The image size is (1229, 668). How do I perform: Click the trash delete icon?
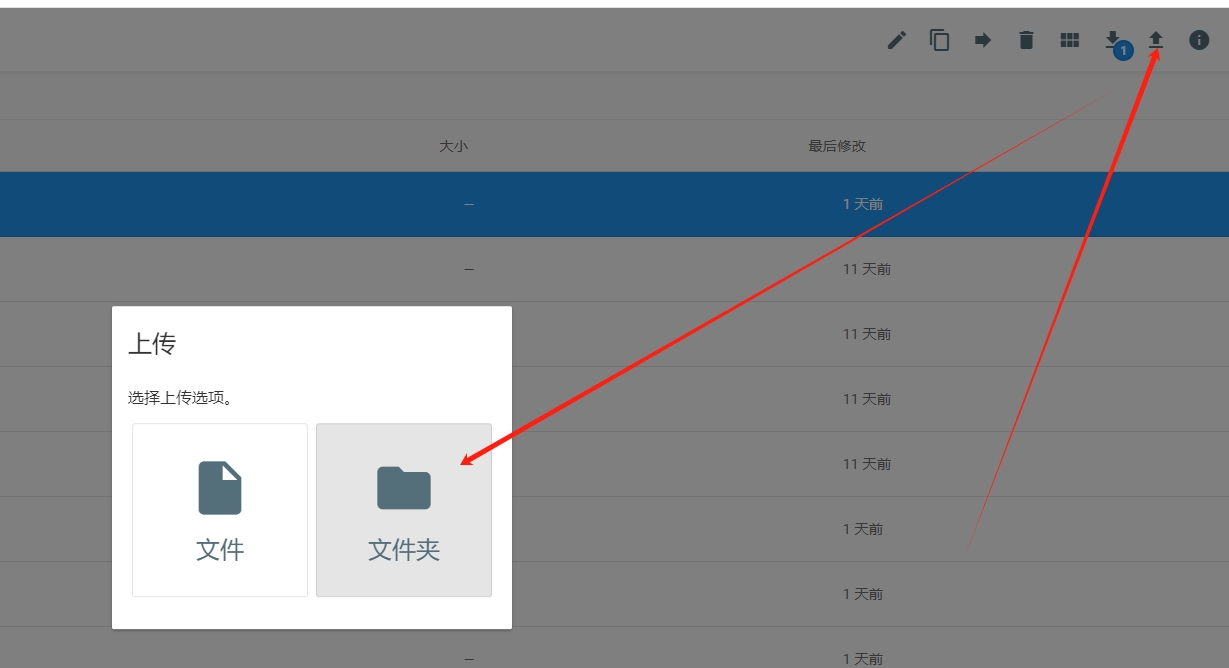pos(1026,40)
